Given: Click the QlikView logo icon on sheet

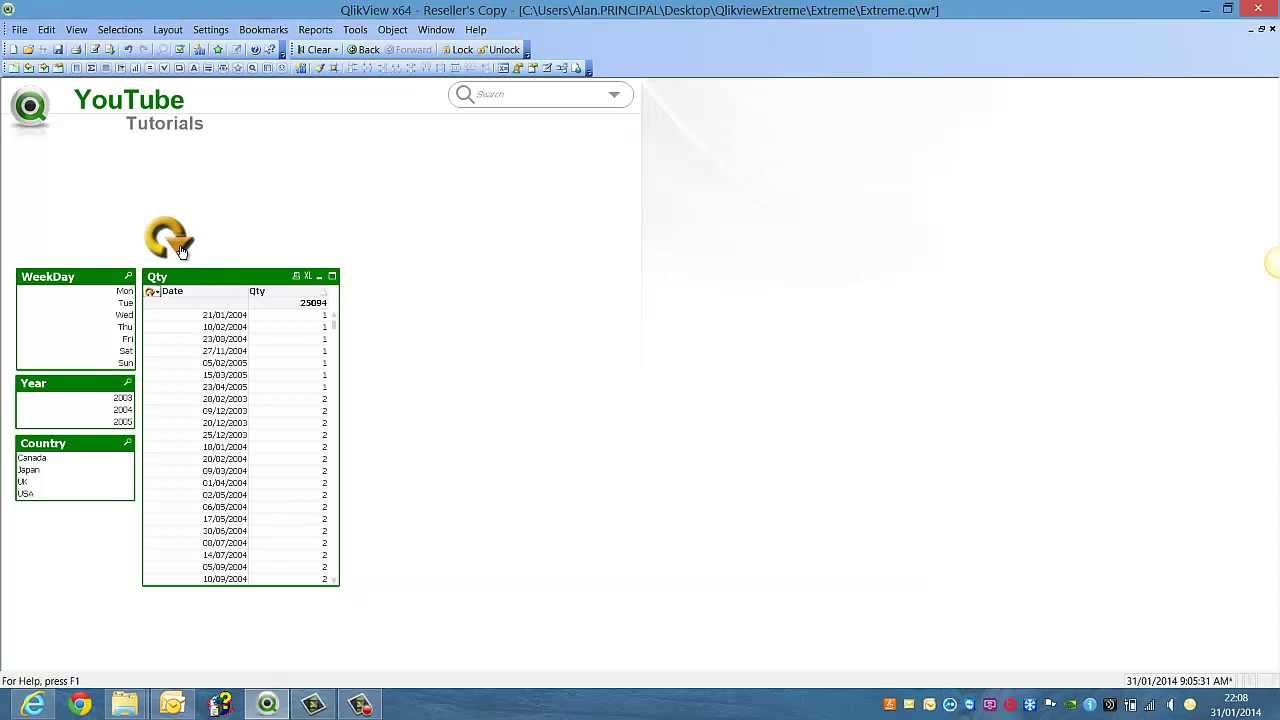Looking at the screenshot, I should pos(30,108).
